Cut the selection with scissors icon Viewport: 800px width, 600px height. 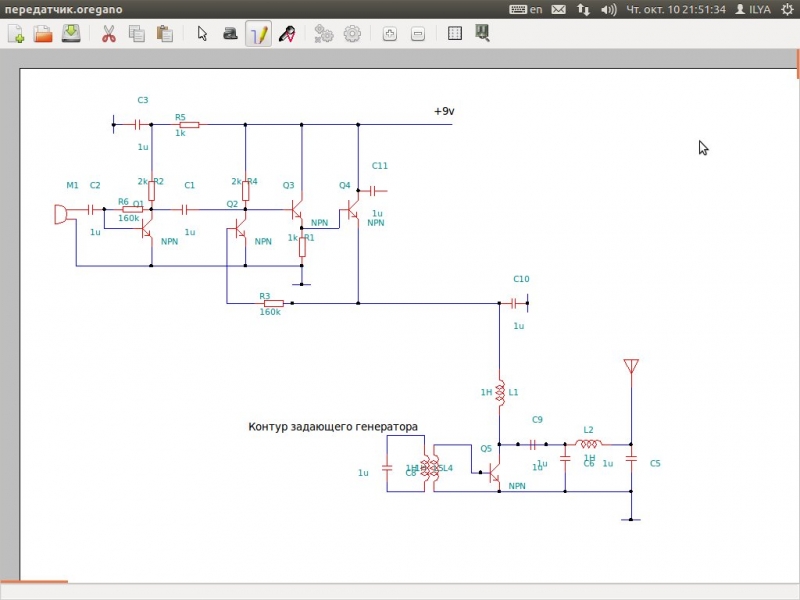click(x=110, y=34)
